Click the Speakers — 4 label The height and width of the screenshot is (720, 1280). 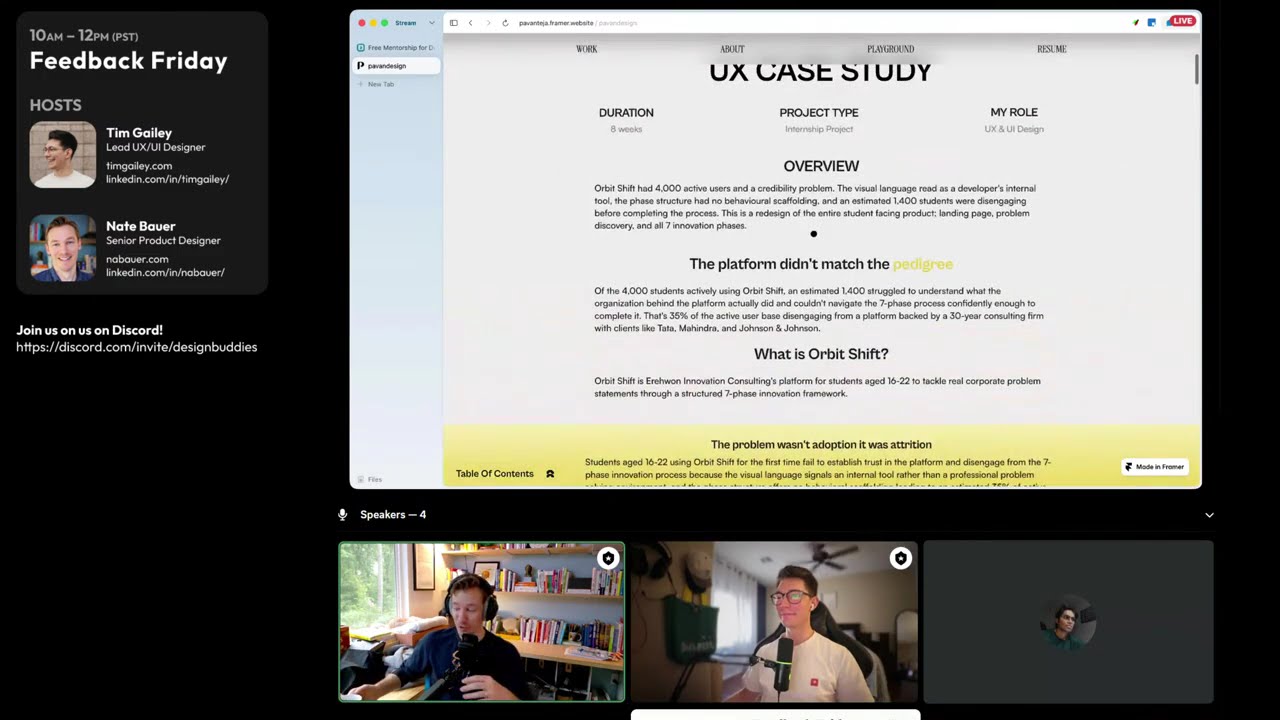[393, 515]
